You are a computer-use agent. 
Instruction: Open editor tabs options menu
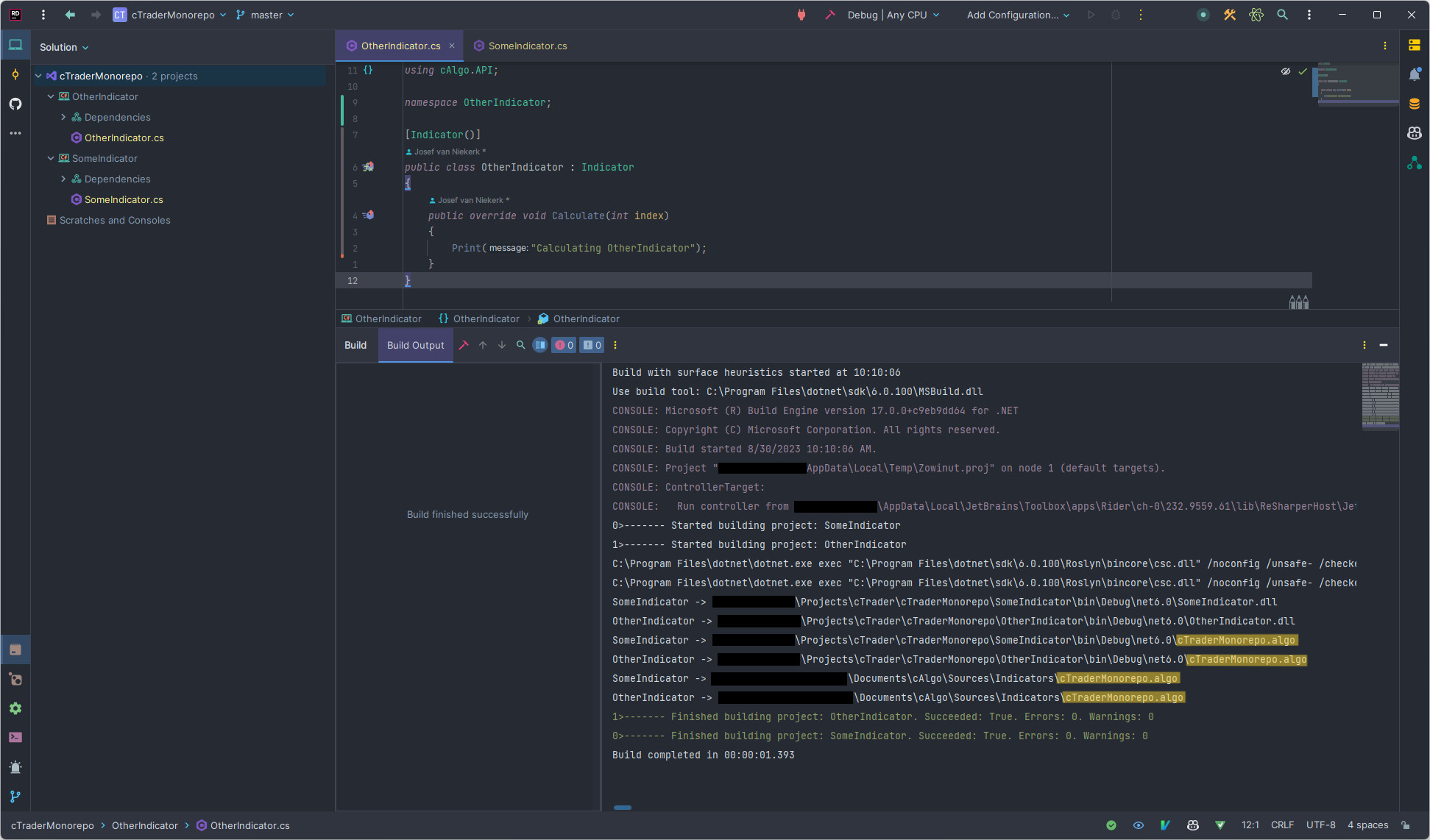click(x=1385, y=46)
